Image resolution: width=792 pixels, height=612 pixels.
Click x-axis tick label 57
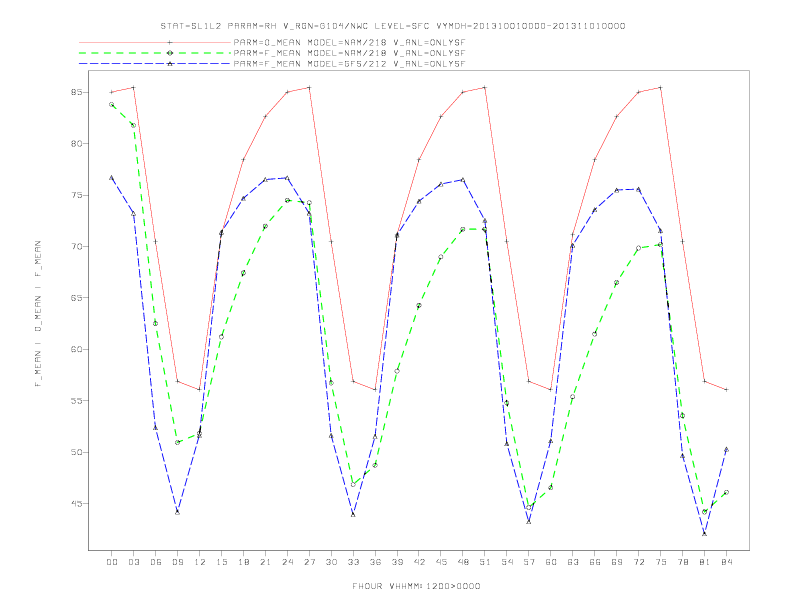click(x=529, y=562)
